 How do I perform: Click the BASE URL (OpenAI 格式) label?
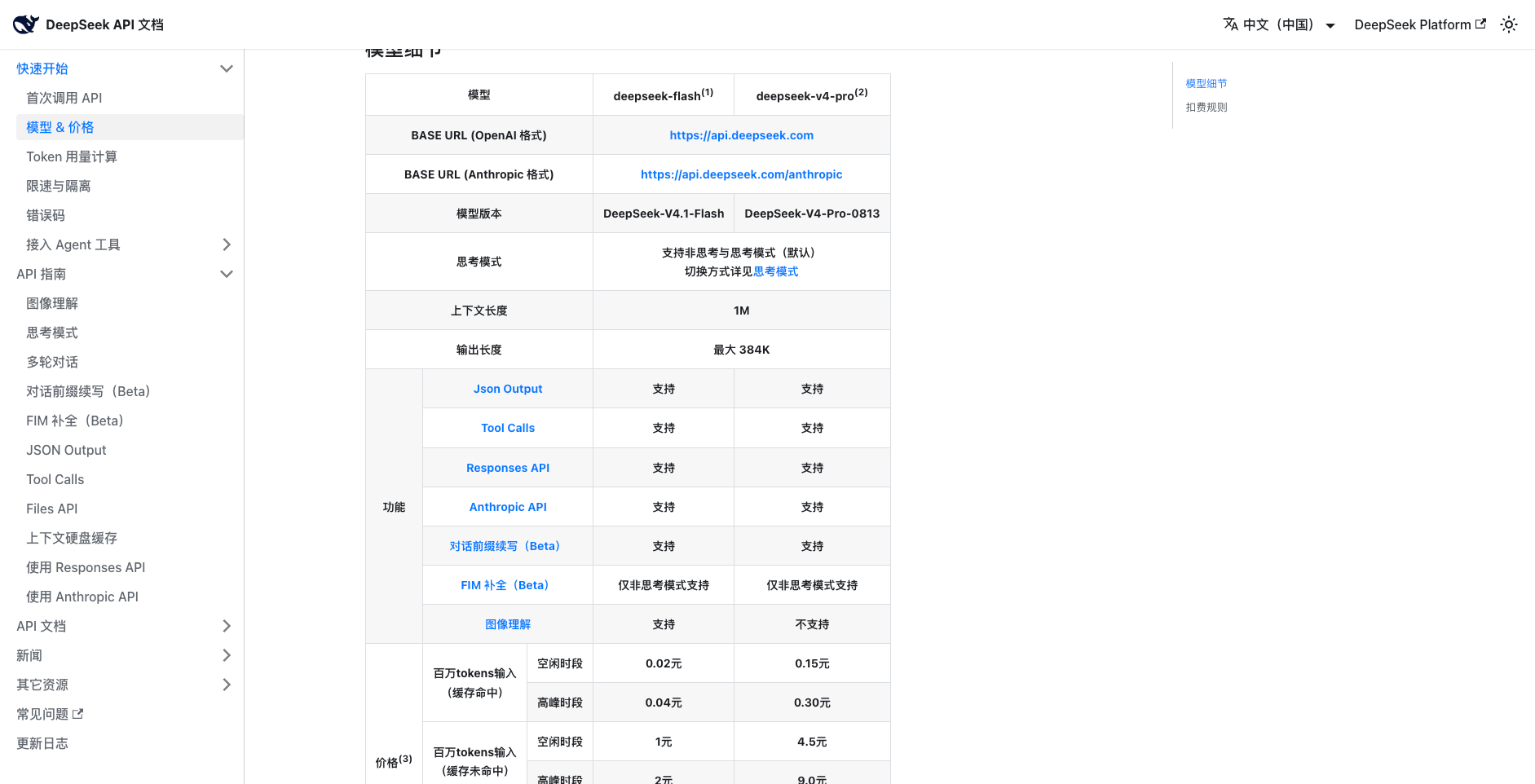[x=479, y=135]
